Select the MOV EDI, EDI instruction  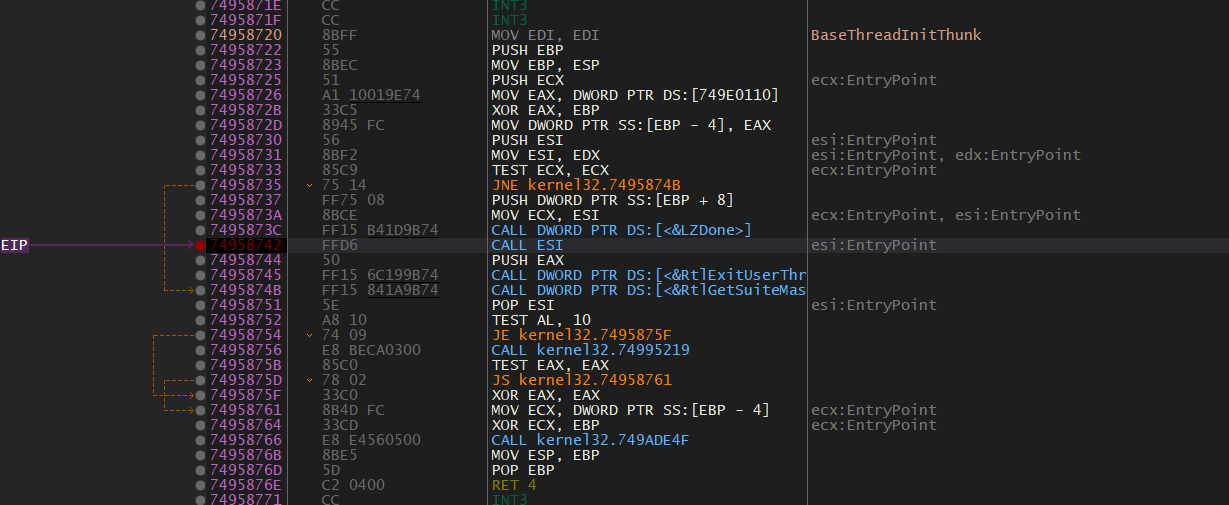pos(545,35)
